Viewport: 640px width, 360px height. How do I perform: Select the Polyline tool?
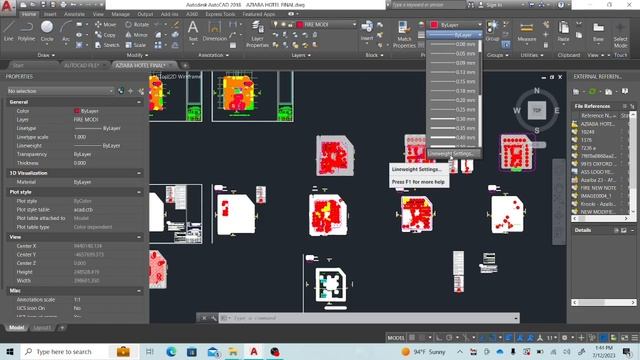click(x=26, y=31)
